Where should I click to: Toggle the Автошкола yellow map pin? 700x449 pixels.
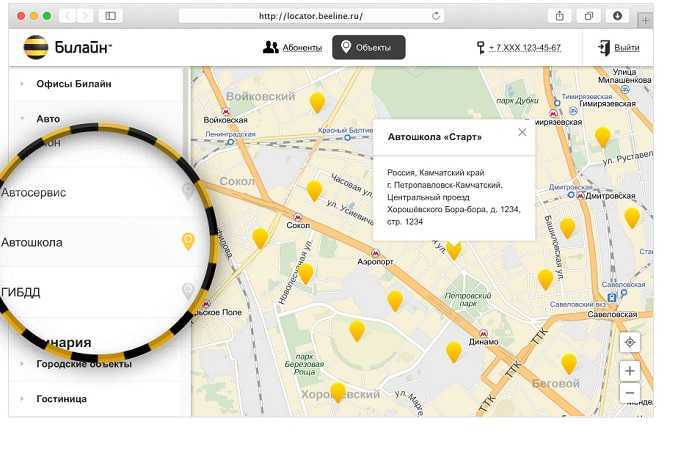[x=188, y=241]
